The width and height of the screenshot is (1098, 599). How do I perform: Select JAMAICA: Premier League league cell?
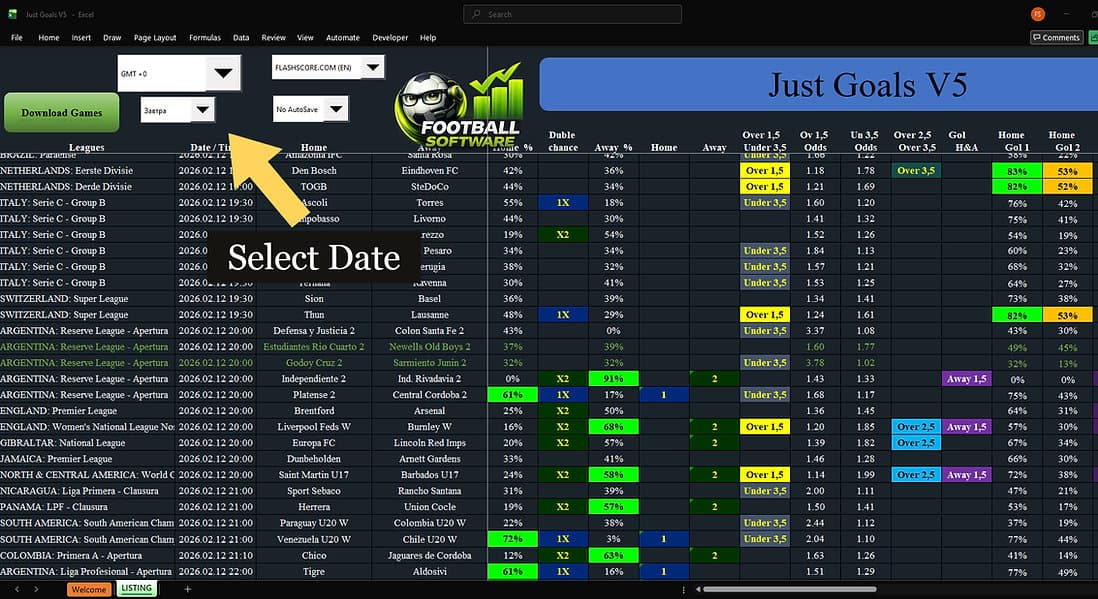(x=88, y=459)
